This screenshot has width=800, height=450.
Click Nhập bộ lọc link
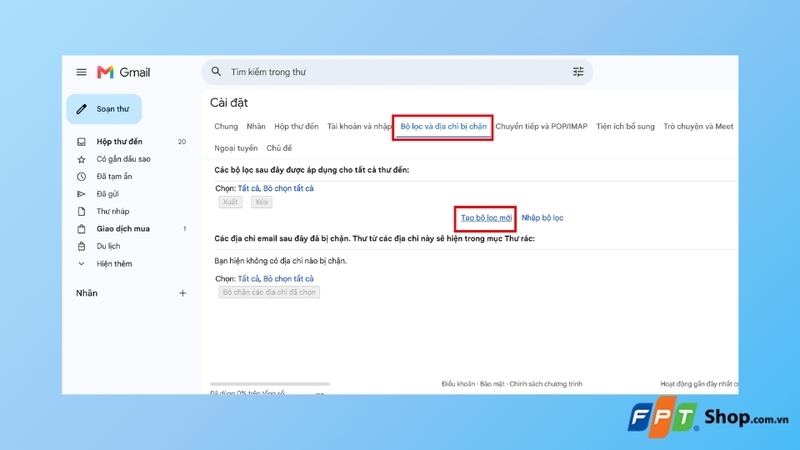pyautogui.click(x=542, y=218)
